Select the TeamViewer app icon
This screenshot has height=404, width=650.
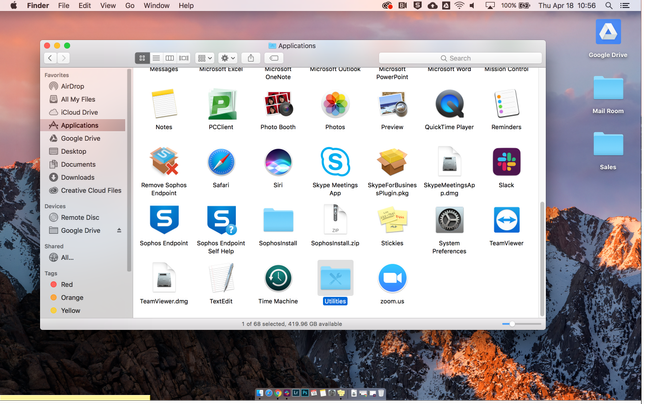tap(506, 220)
